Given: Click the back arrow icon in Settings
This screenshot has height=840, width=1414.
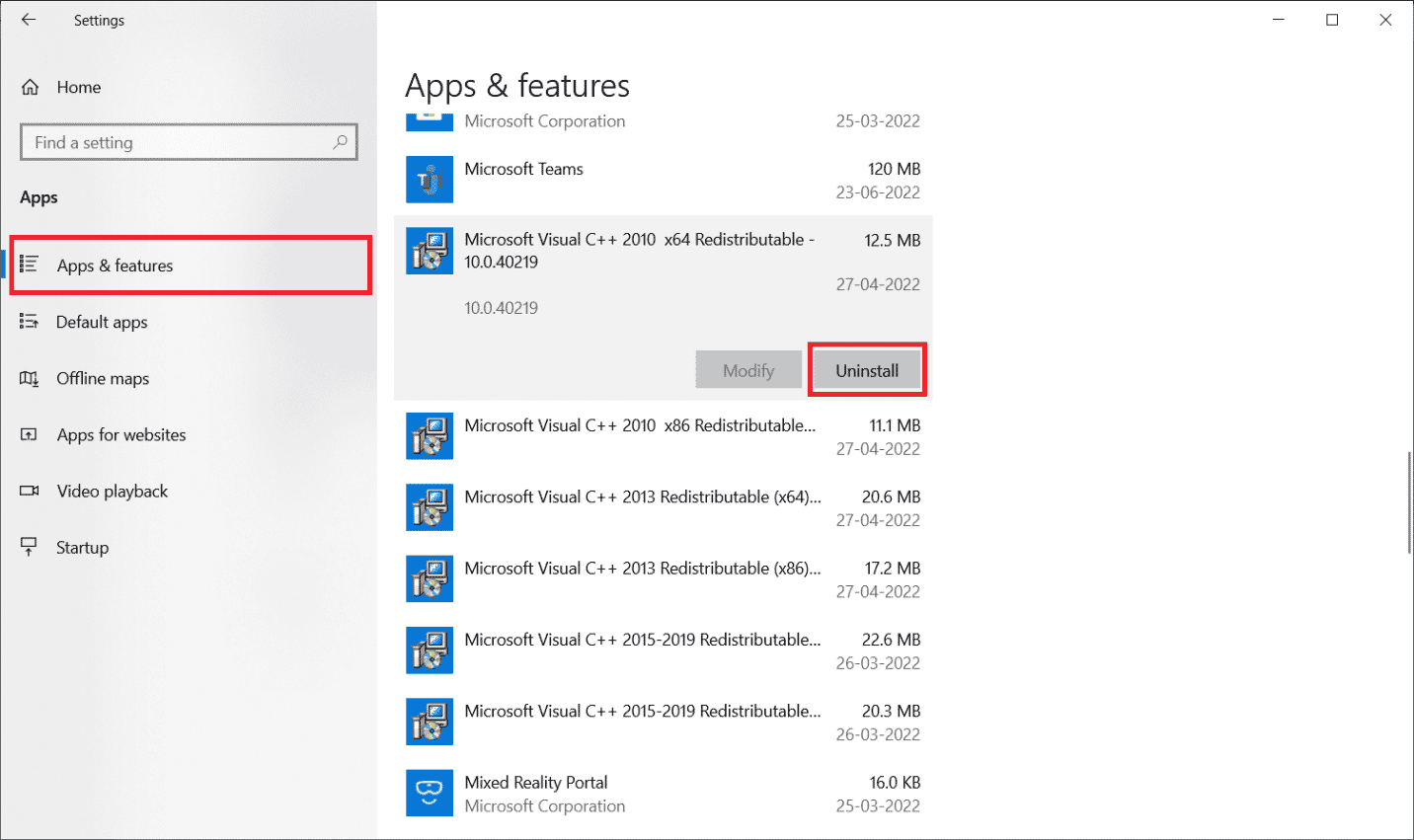Looking at the screenshot, I should tap(29, 20).
